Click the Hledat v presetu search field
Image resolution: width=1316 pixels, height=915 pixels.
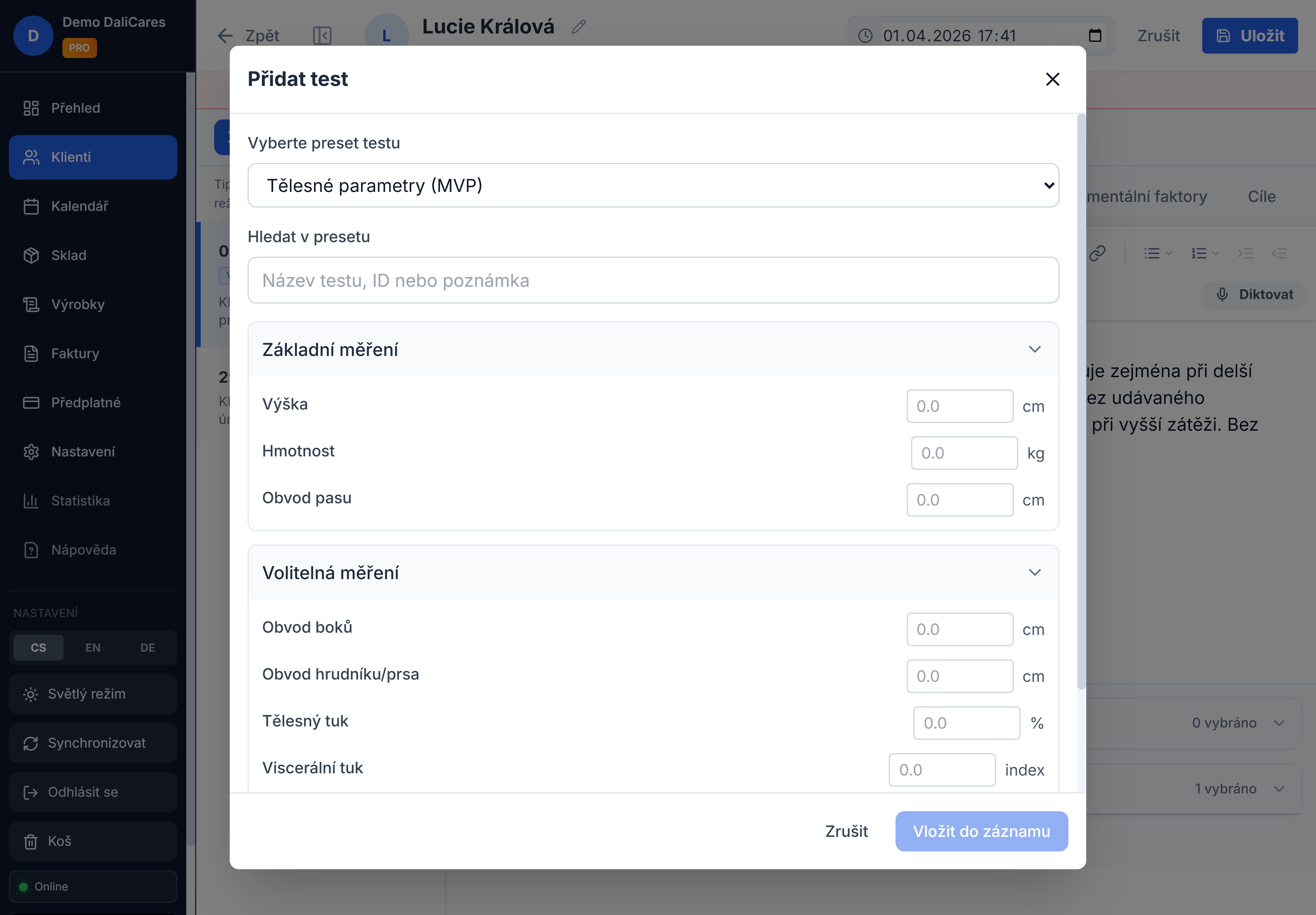652,280
